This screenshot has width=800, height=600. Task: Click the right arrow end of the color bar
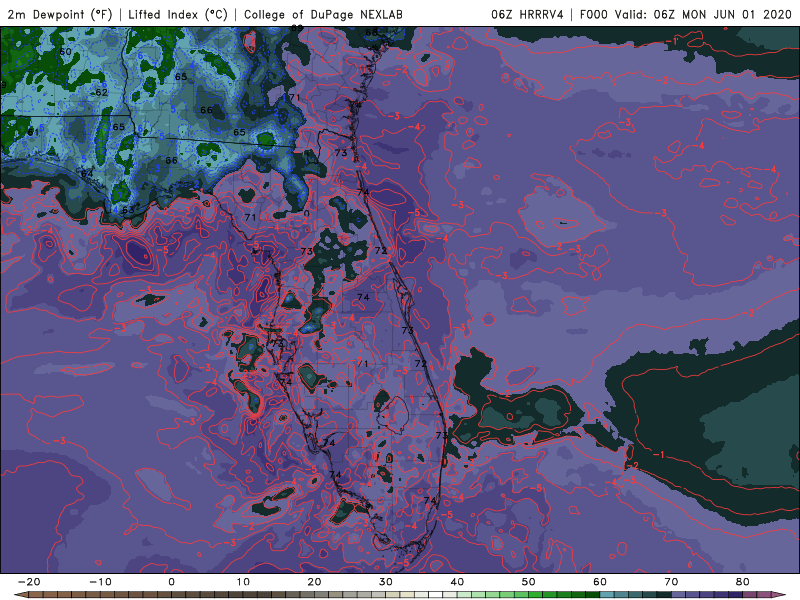pyautogui.click(x=779, y=594)
